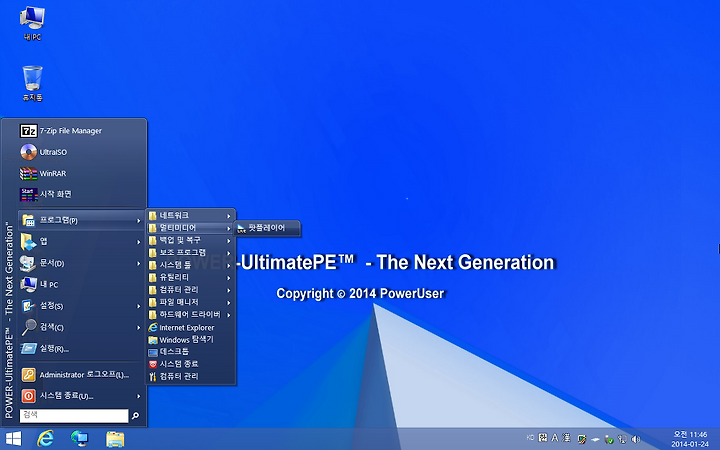Select the 내 PC desktop icon
Screen dimensions: 720x450
pos(32,23)
